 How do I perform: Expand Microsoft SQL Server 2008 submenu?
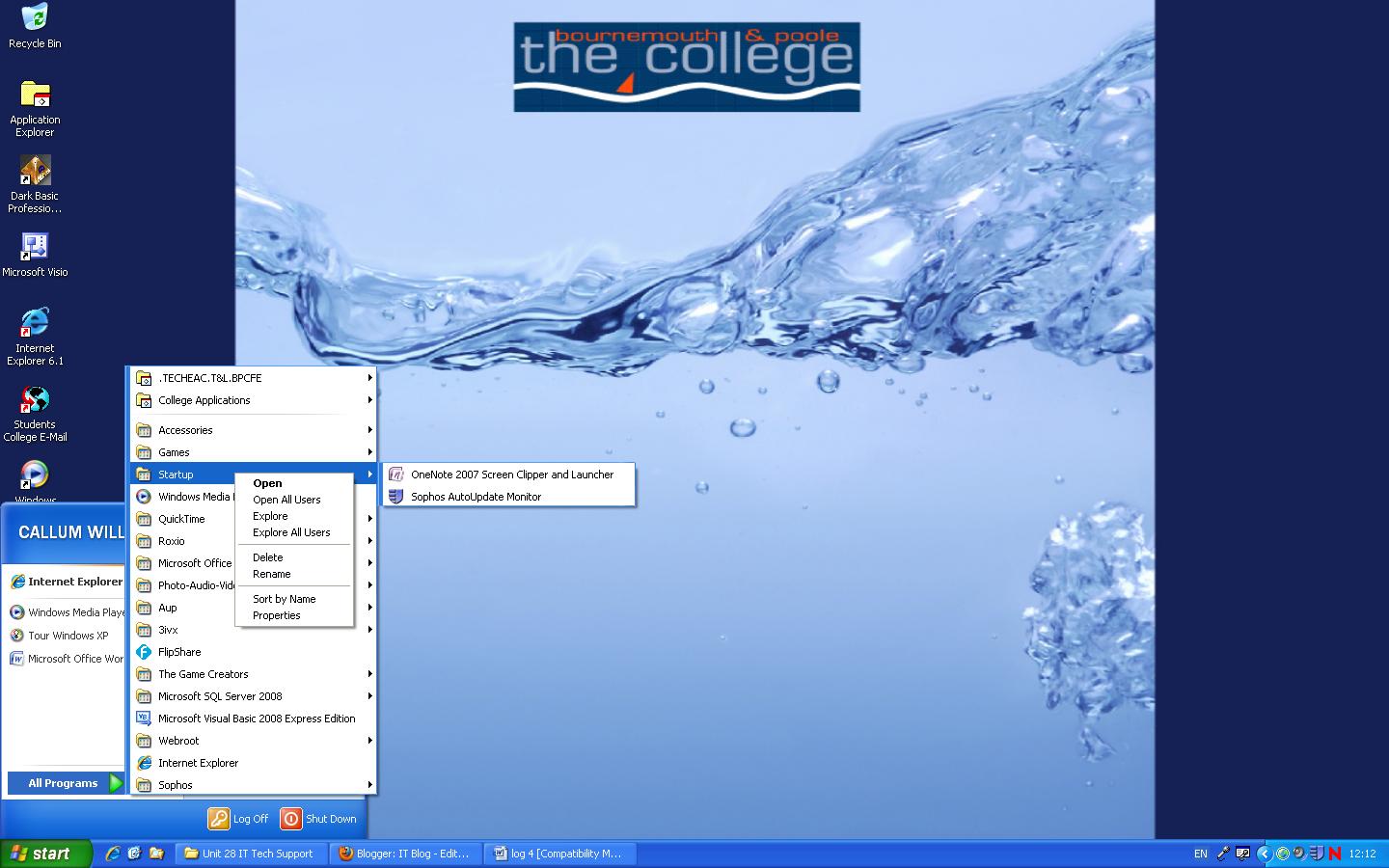point(253,696)
